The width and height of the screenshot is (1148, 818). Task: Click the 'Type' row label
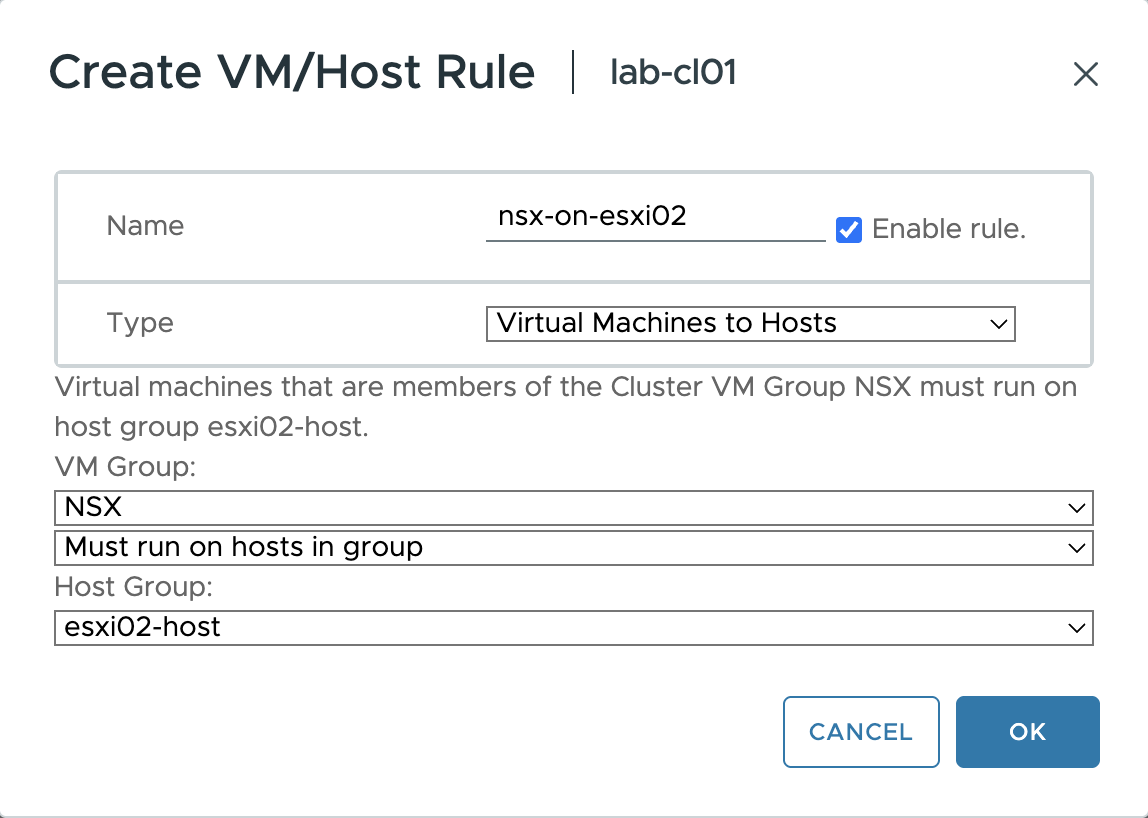140,323
